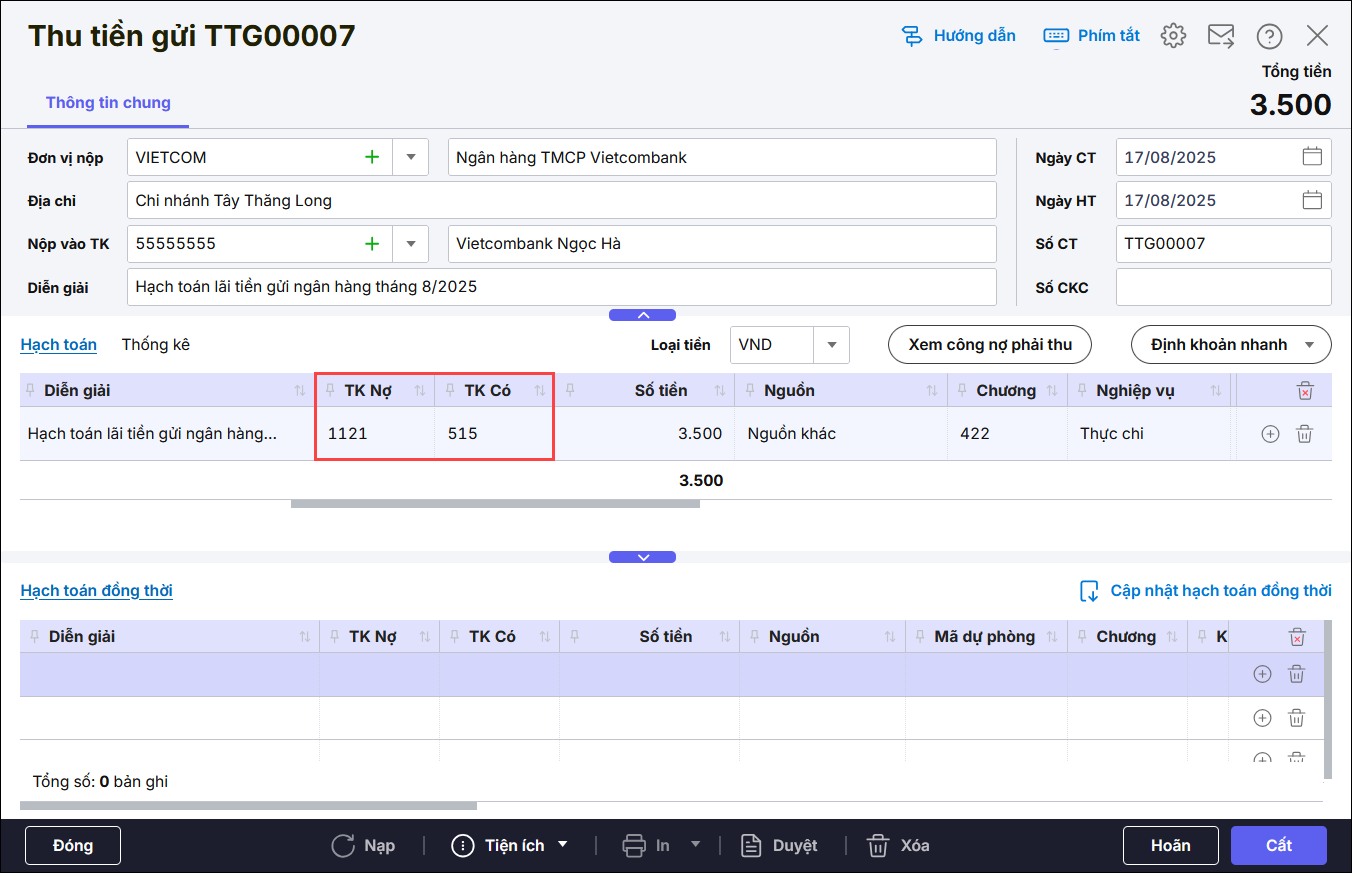Open the help question mark icon
This screenshot has width=1352, height=873.
tap(1269, 36)
